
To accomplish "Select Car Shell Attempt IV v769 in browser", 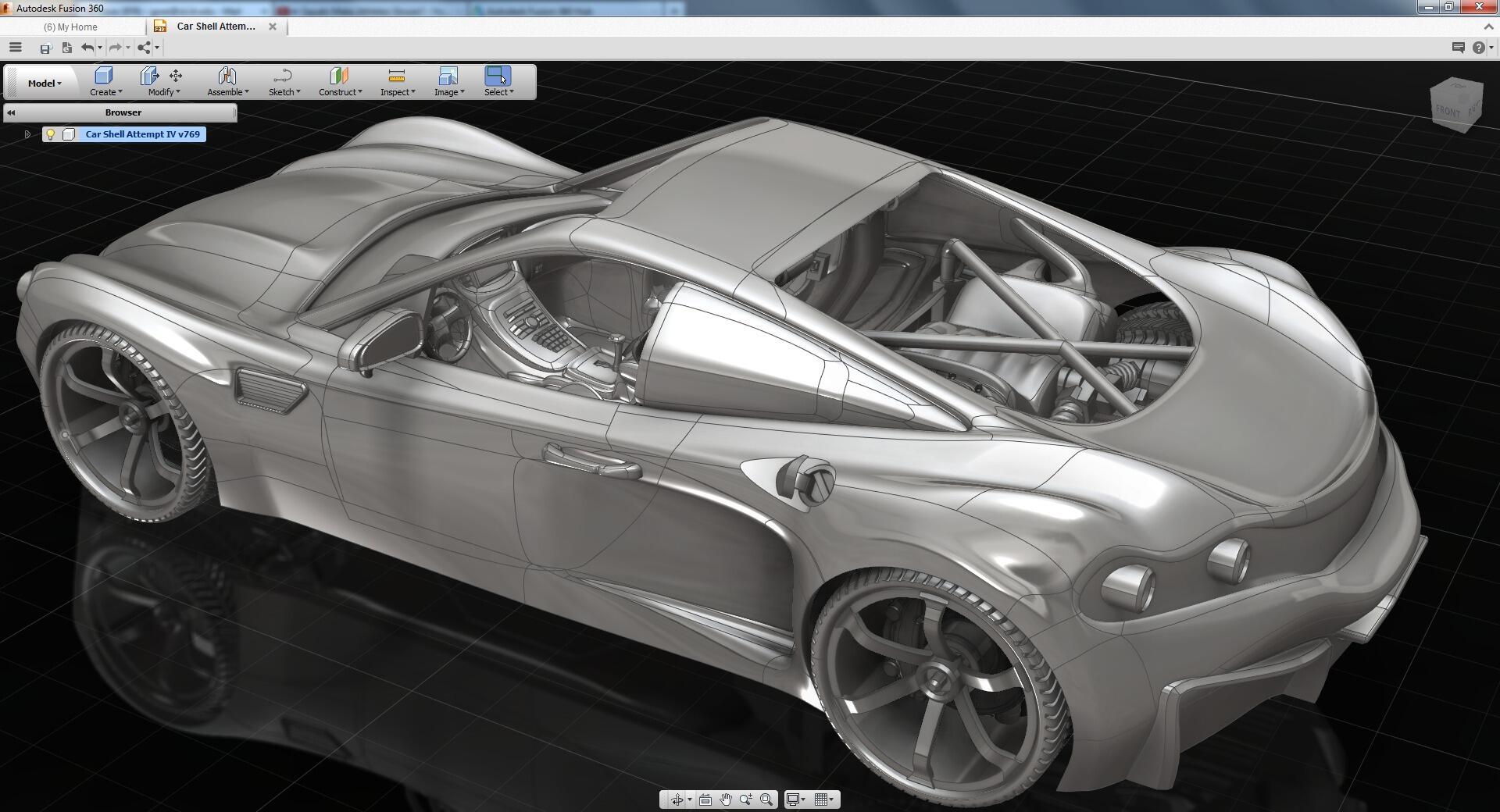I will pos(142,134).
